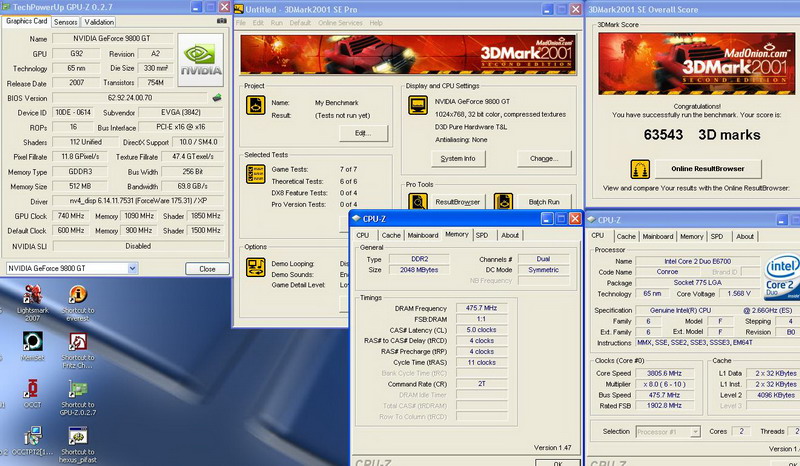Open the Default menu in 3DMark2001
800x466 pixels.
click(x=300, y=23)
